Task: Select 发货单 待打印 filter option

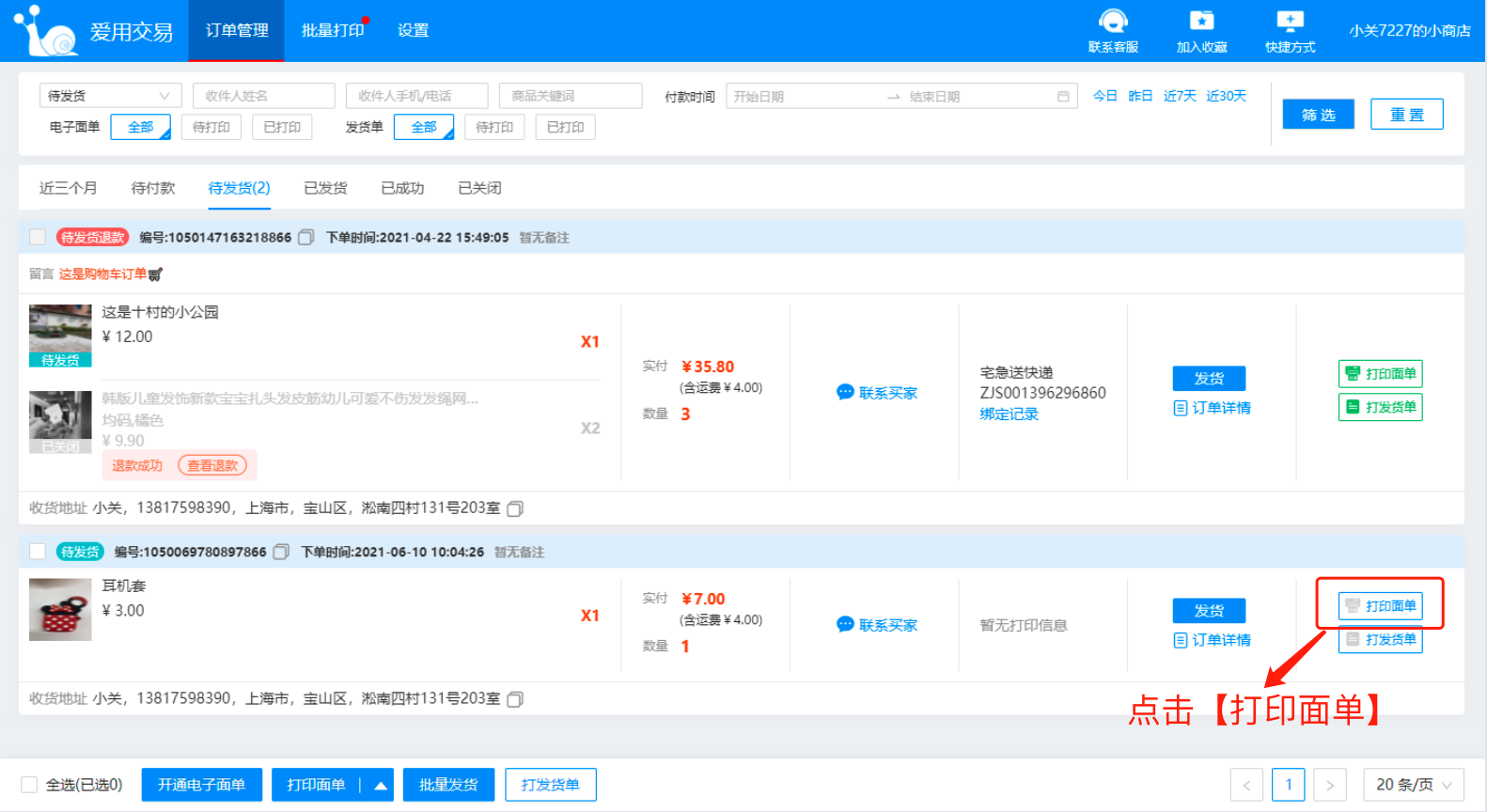Action: pyautogui.click(x=494, y=127)
